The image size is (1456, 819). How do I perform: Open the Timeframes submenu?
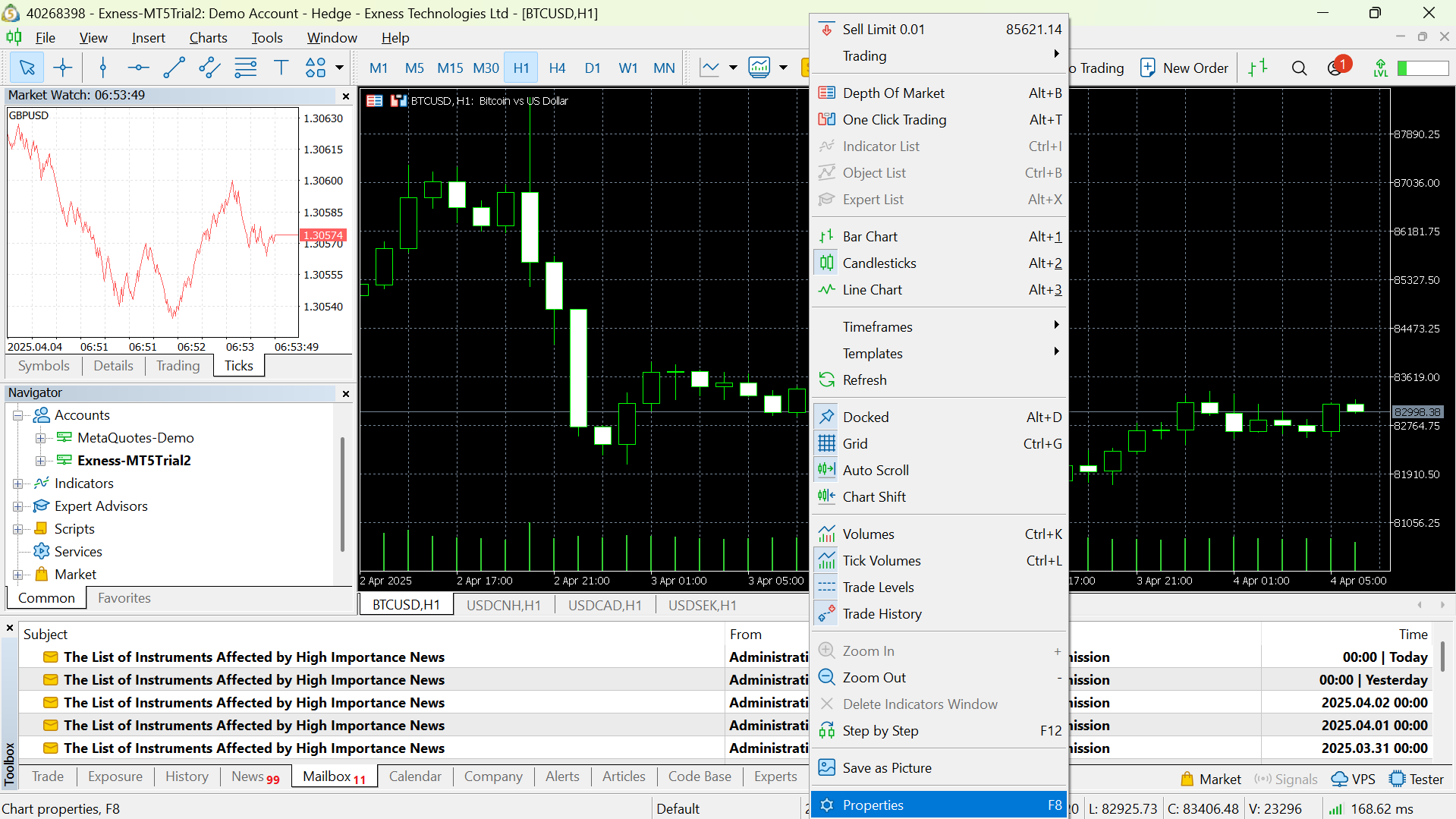point(939,326)
